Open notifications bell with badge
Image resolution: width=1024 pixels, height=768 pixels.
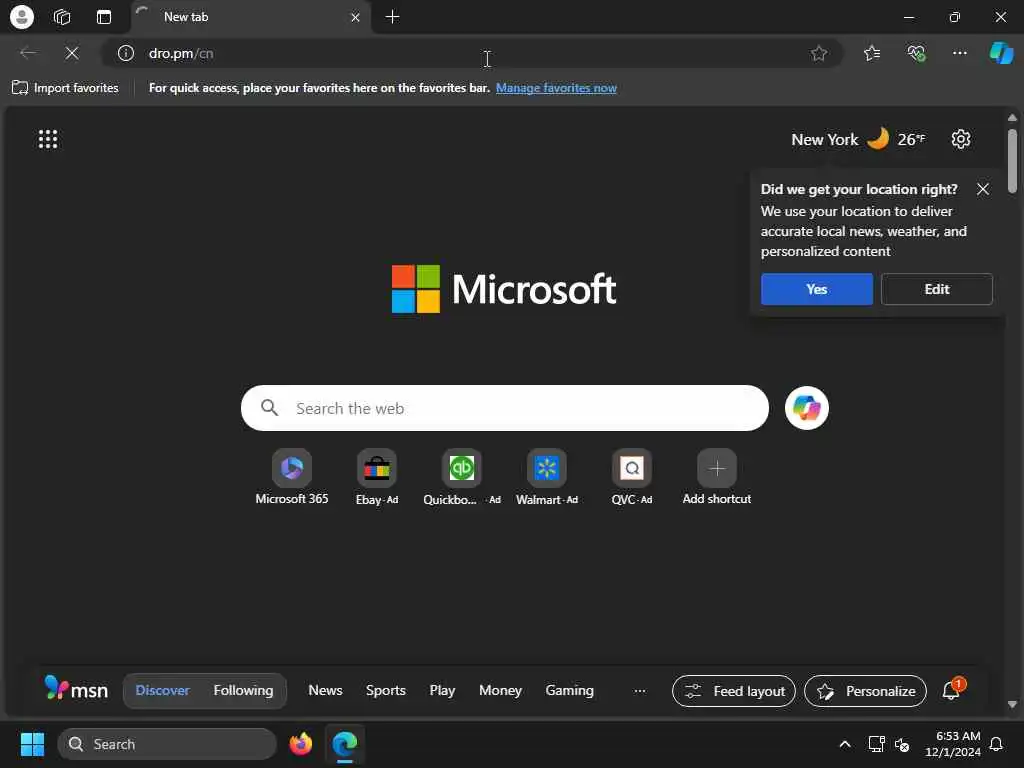[952, 690]
